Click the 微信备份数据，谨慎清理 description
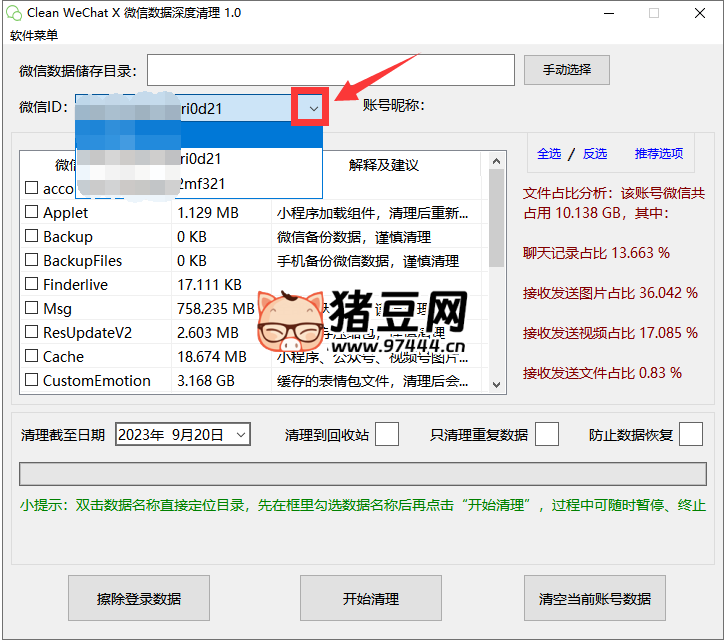The image size is (726, 642). coord(354,237)
